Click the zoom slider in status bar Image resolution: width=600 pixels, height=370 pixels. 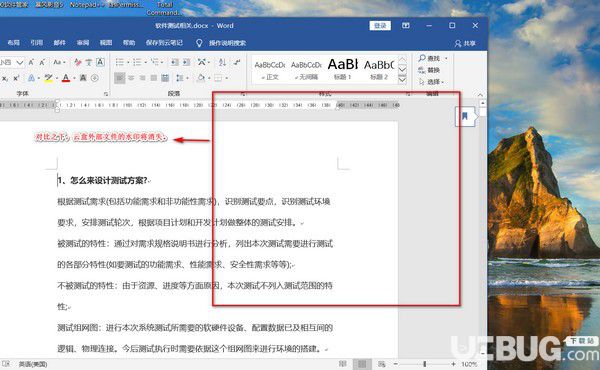424,364
